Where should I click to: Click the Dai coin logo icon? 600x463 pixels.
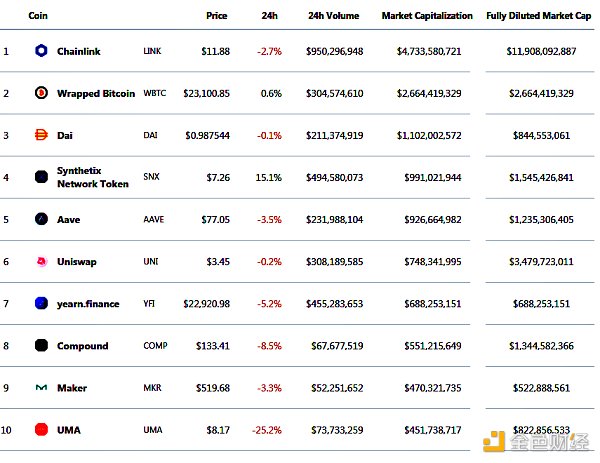pos(41,135)
